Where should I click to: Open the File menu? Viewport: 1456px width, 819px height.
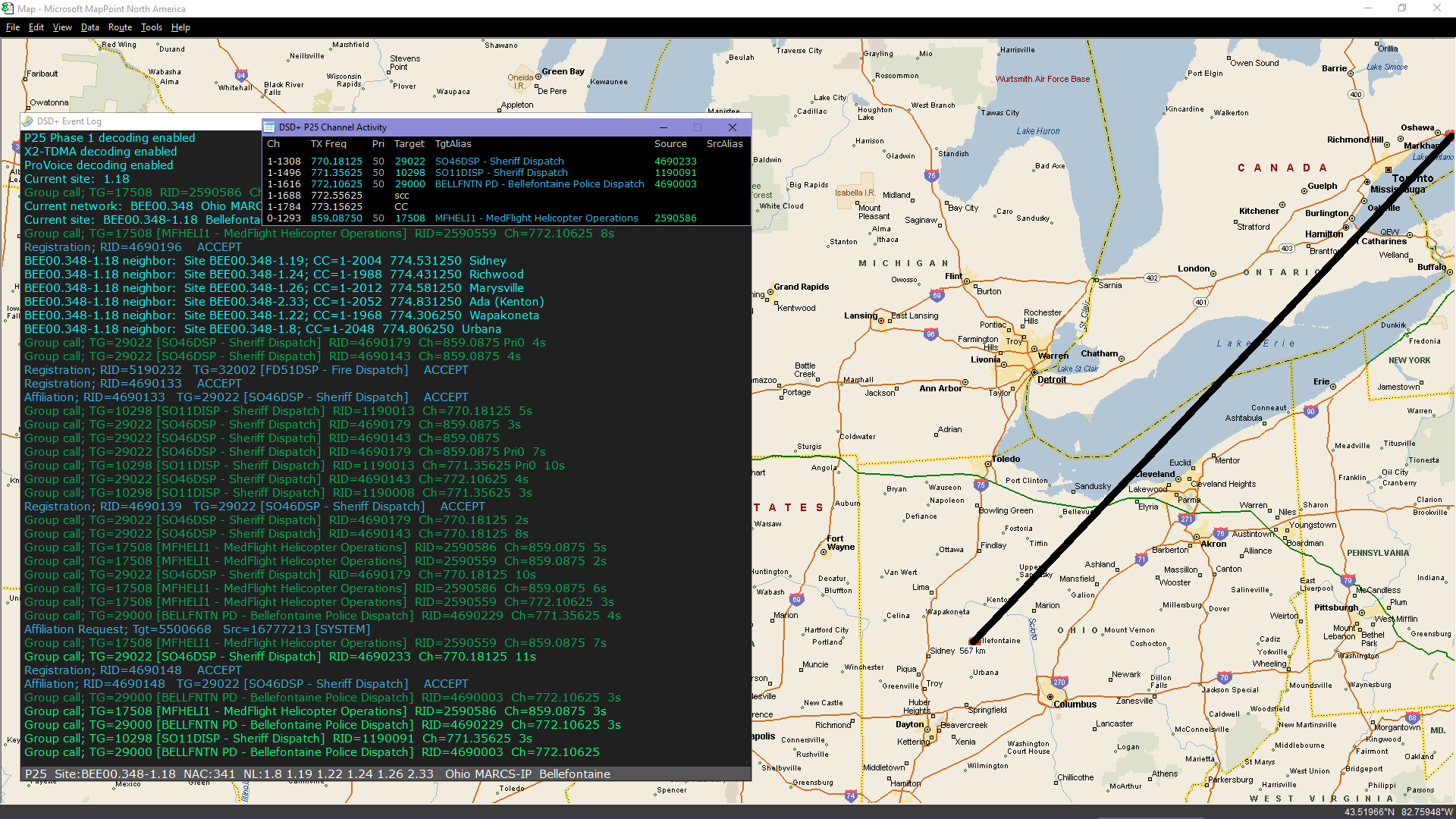[13, 27]
